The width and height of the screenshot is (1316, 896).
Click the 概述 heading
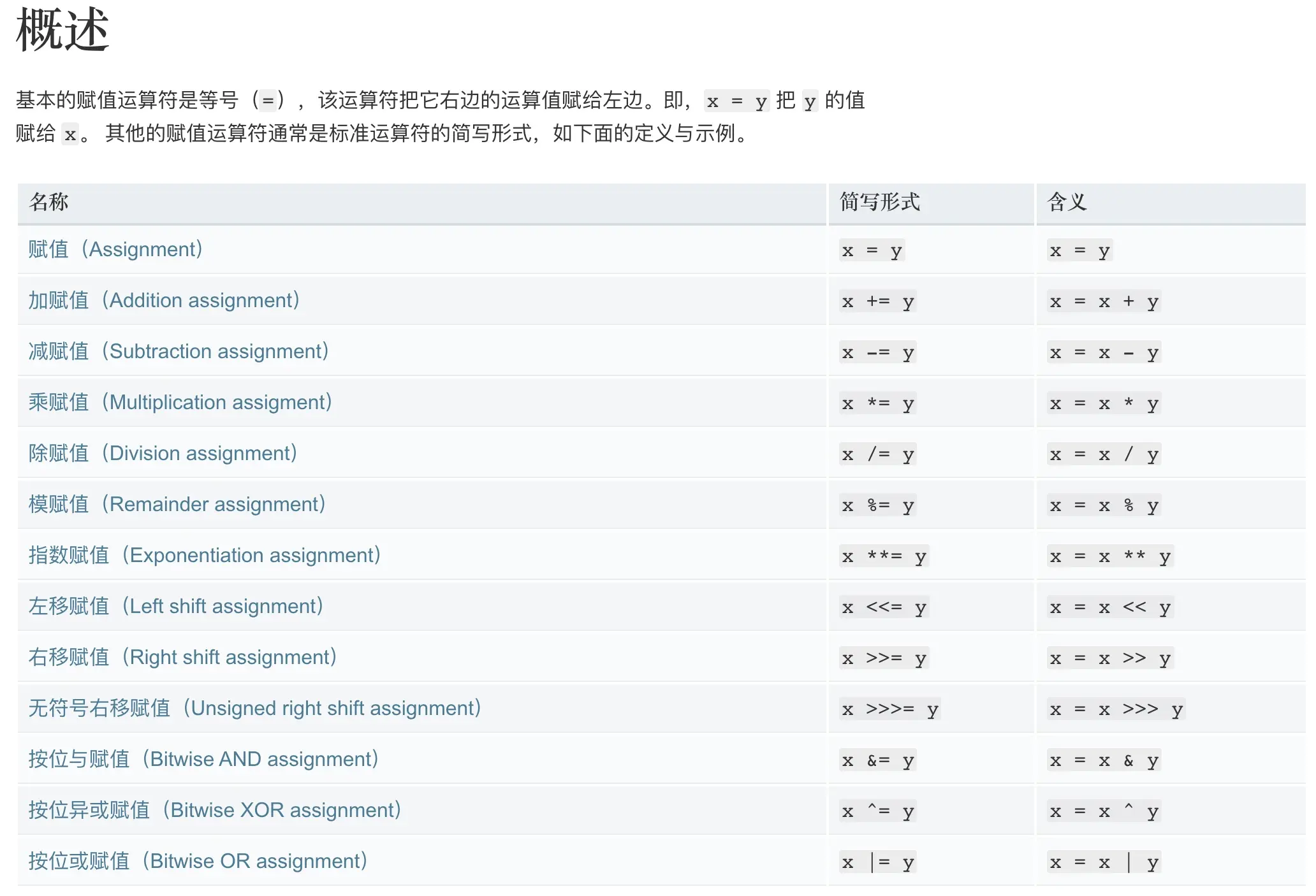tap(62, 29)
